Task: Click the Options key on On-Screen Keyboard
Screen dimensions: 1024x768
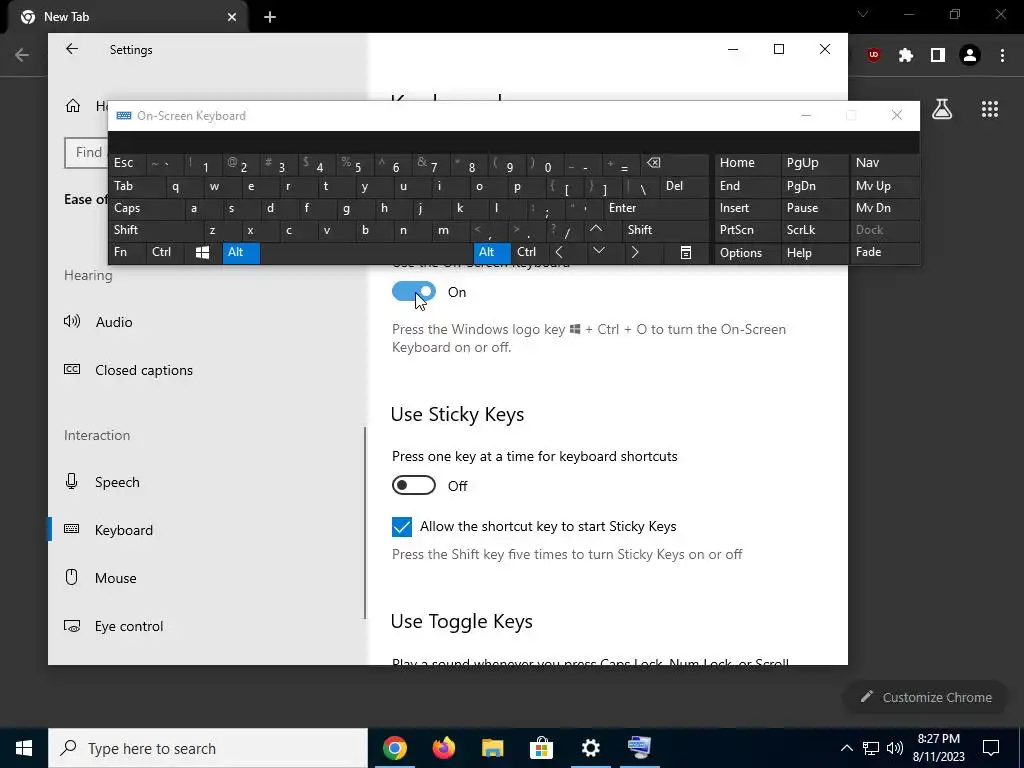Action: click(747, 253)
